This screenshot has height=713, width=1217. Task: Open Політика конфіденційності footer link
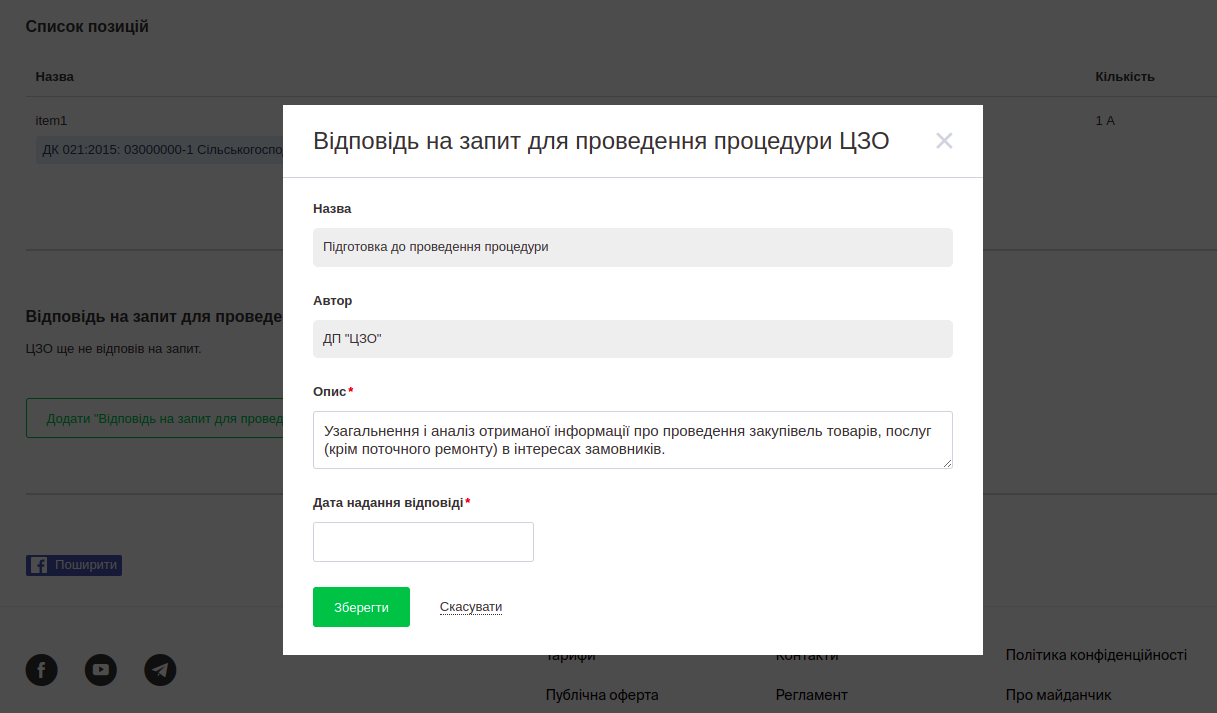pos(1096,656)
